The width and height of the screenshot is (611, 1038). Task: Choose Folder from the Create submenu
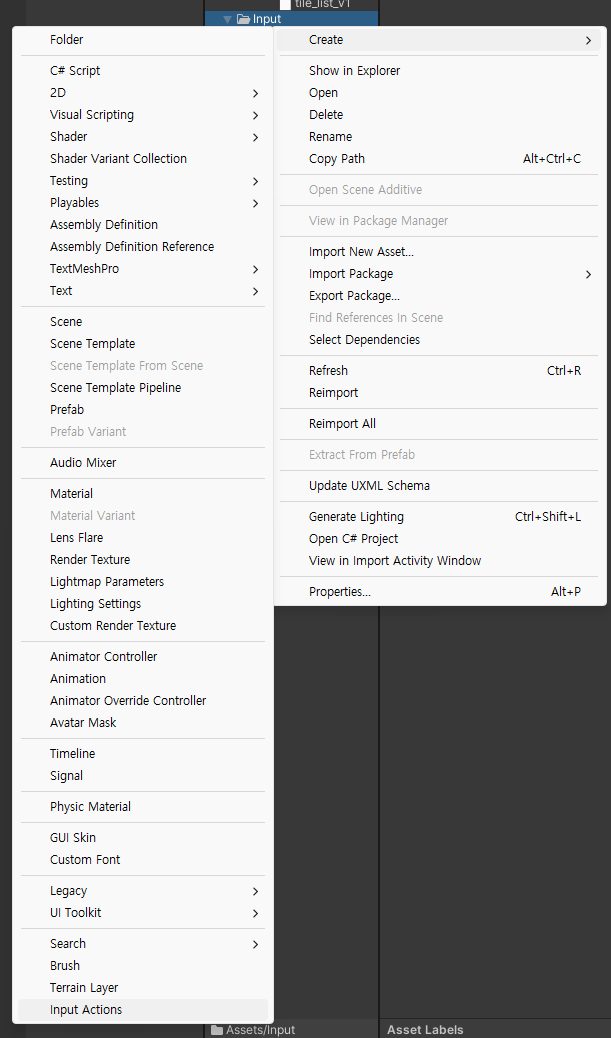pos(143,40)
